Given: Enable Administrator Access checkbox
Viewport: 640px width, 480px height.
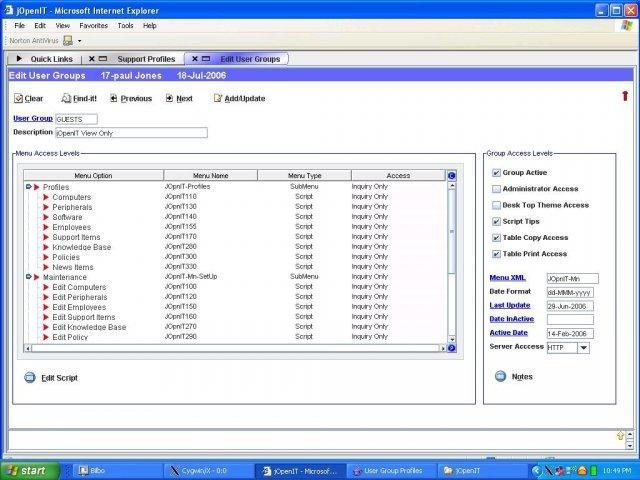Looking at the screenshot, I should point(496,189).
